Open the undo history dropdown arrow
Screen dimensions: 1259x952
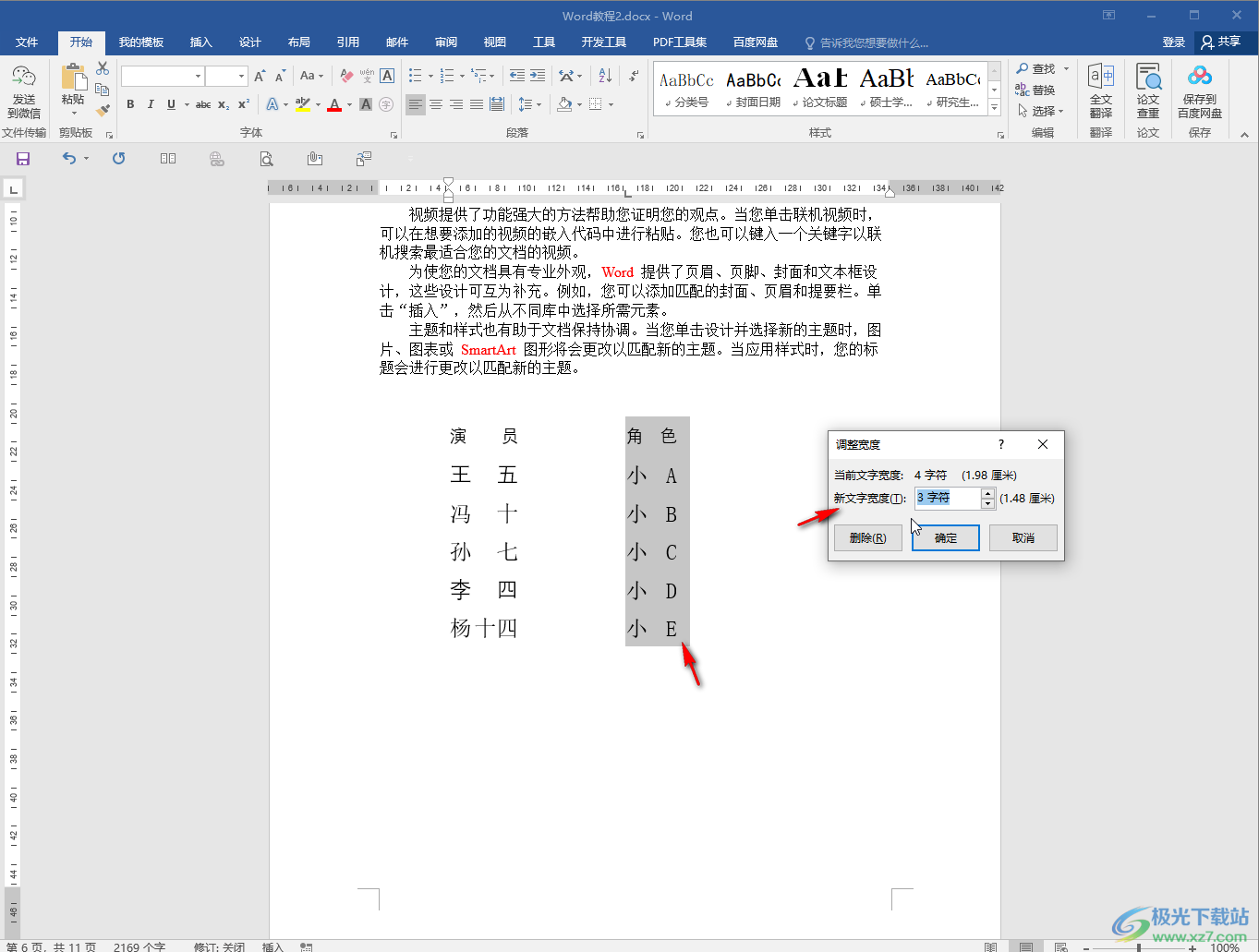86,159
